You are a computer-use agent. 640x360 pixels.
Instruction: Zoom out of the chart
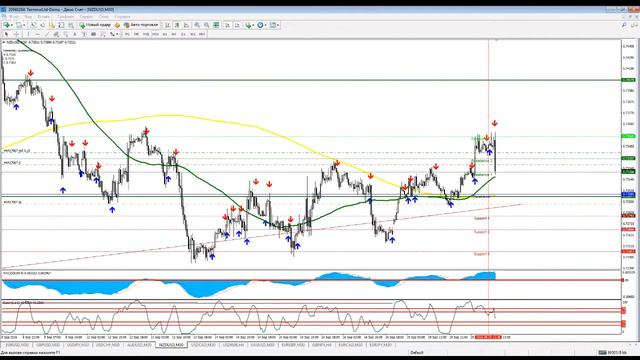coord(206,25)
